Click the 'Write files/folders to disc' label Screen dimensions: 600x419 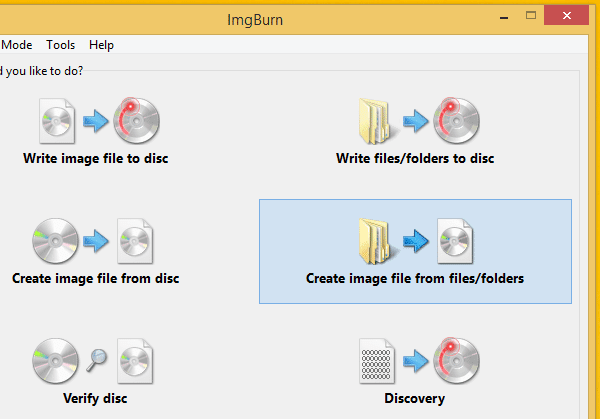pyautogui.click(x=415, y=158)
